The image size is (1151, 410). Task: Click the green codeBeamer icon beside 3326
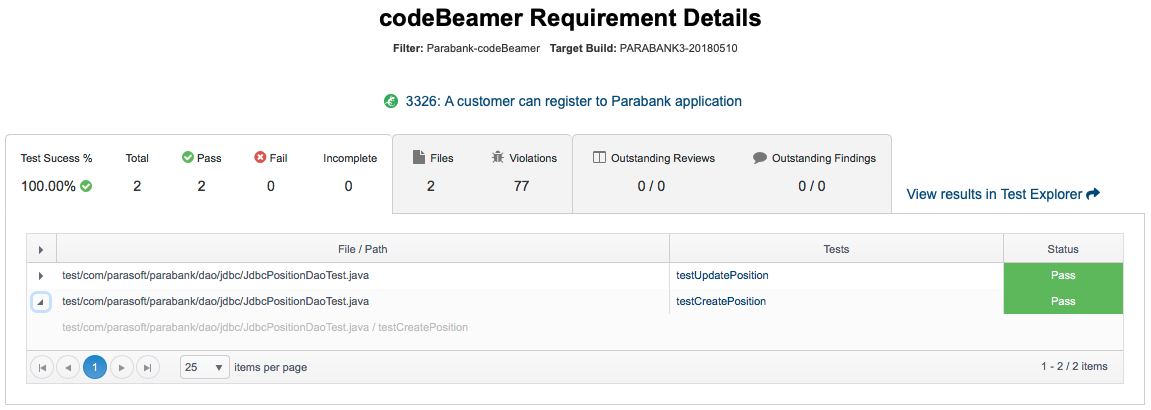coord(391,101)
